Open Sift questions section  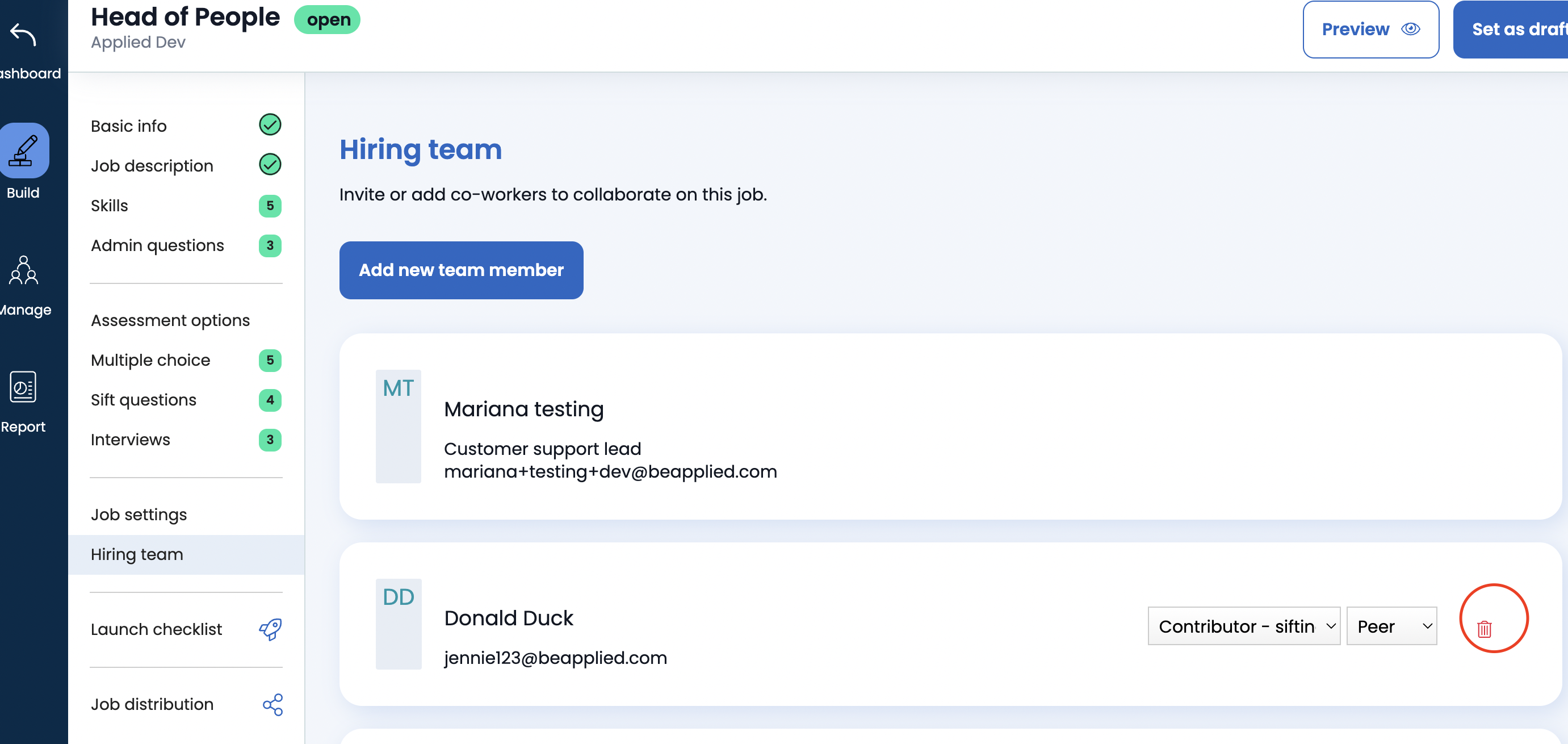[x=144, y=399]
